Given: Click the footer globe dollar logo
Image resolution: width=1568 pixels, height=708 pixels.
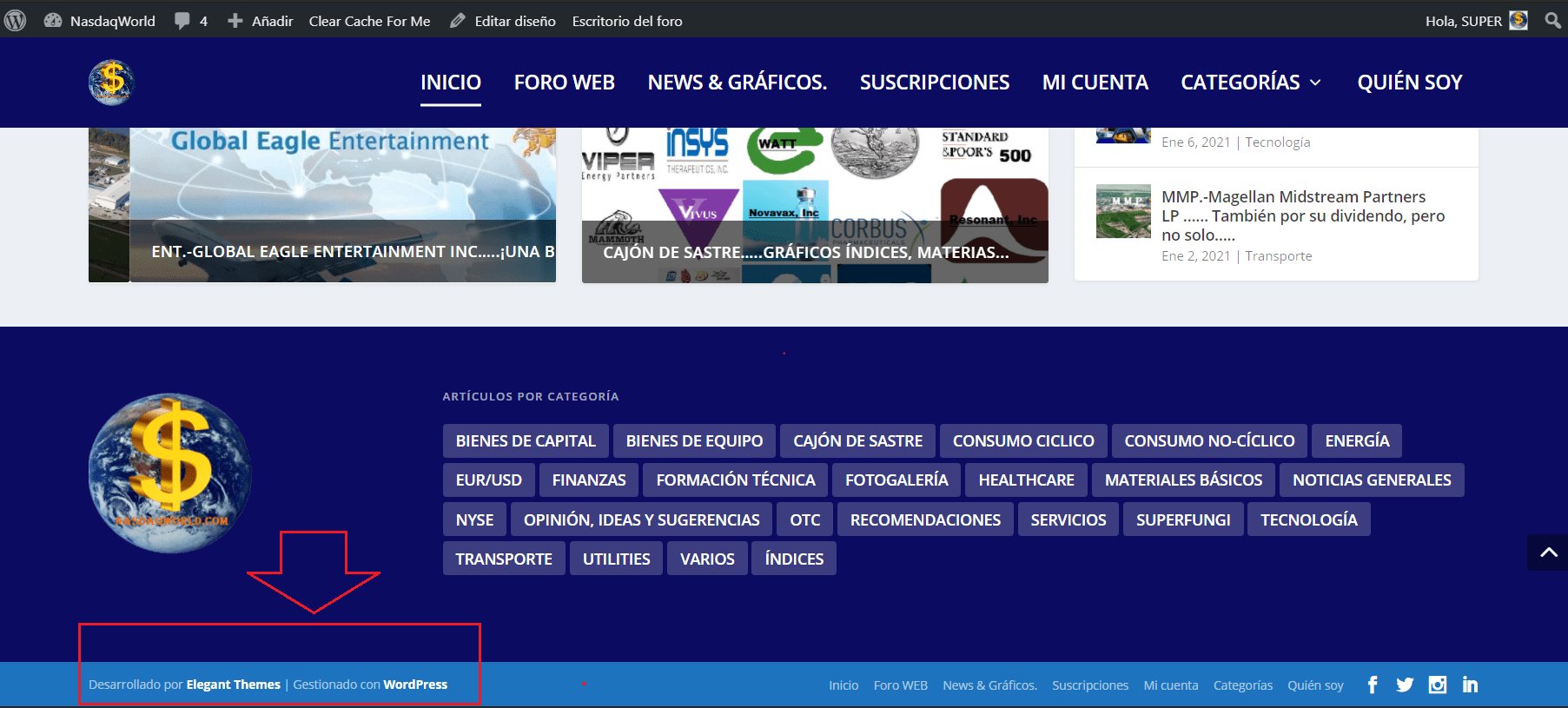Looking at the screenshot, I should pyautogui.click(x=170, y=473).
